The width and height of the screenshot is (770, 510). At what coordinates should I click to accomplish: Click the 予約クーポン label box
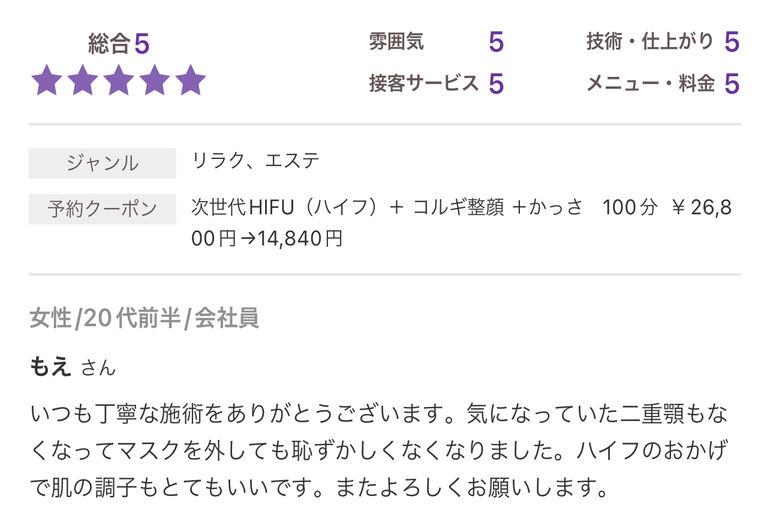pyautogui.click(x=102, y=209)
